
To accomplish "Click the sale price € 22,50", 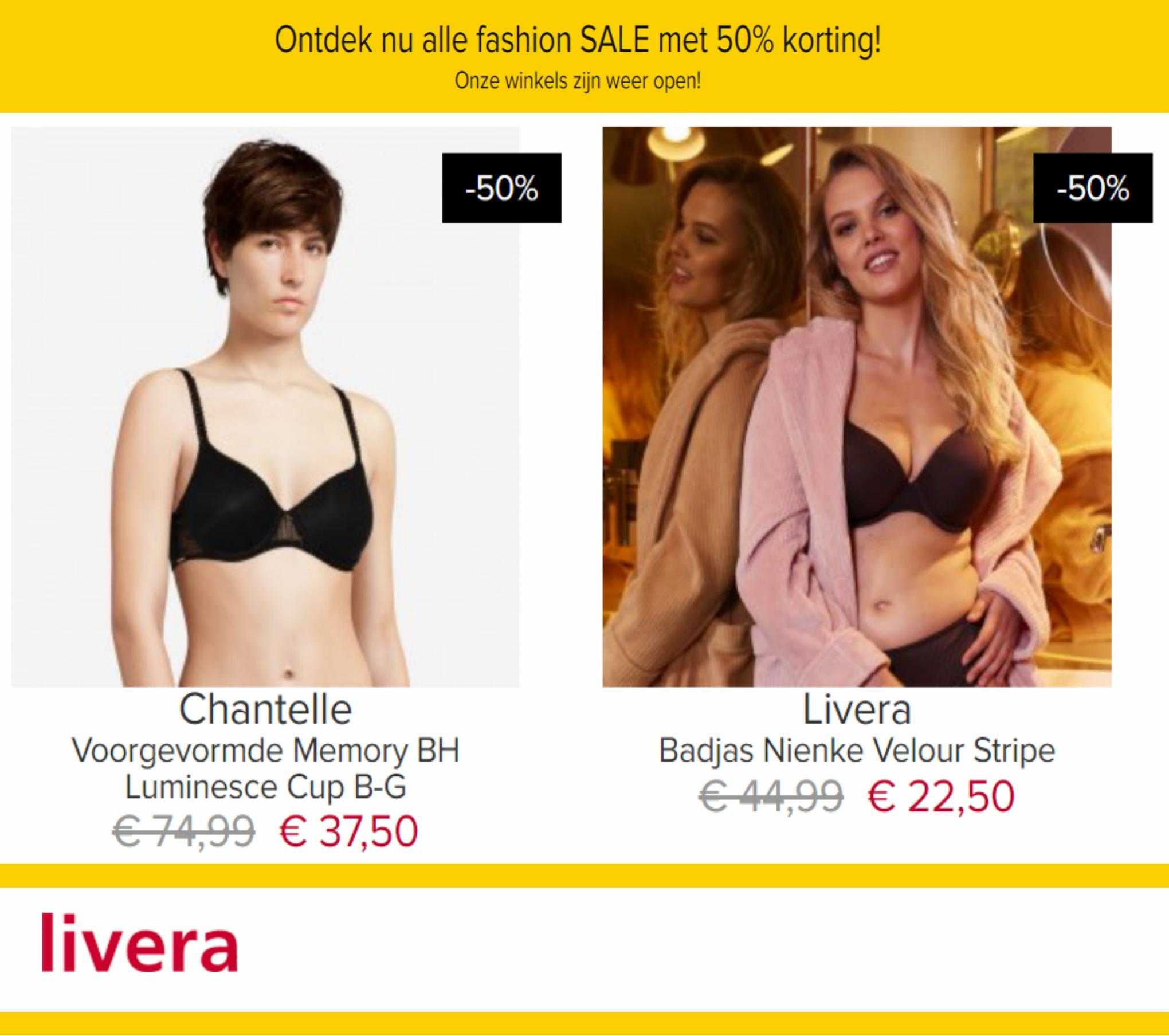I will (941, 796).
